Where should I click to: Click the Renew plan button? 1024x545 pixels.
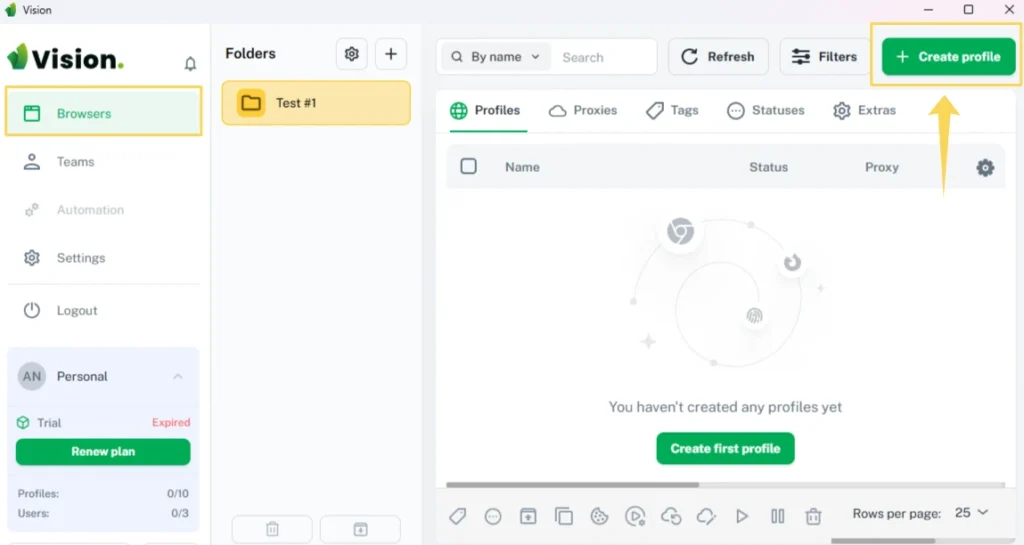pos(103,452)
